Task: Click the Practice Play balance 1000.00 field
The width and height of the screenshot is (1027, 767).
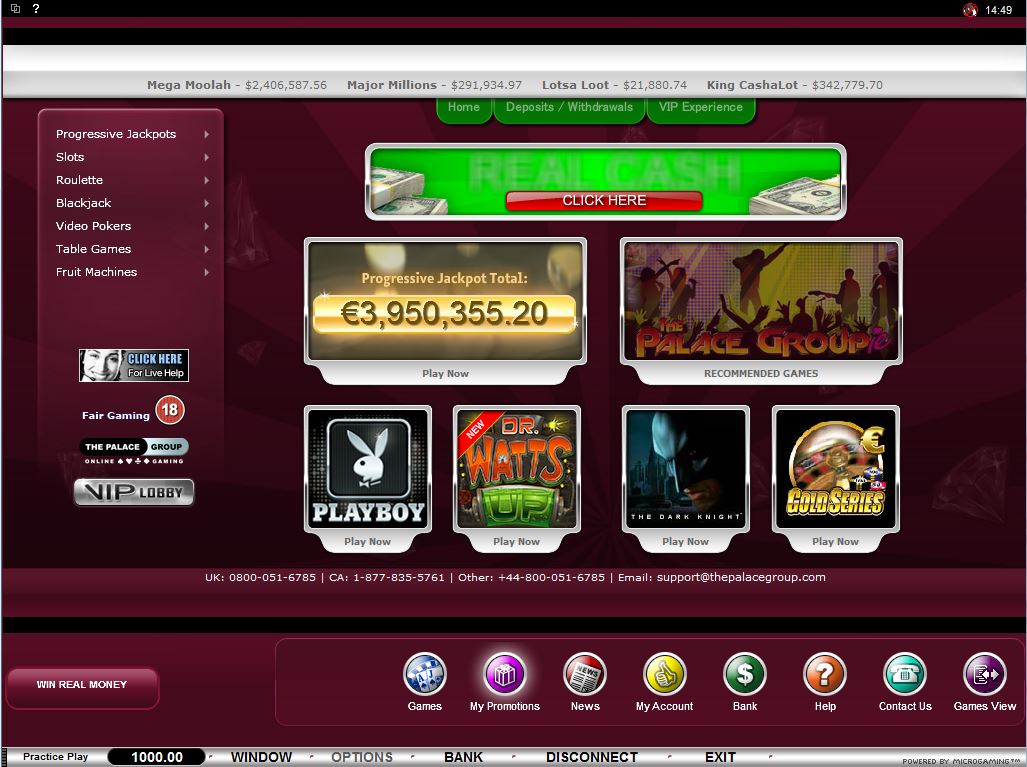Action: point(157,757)
